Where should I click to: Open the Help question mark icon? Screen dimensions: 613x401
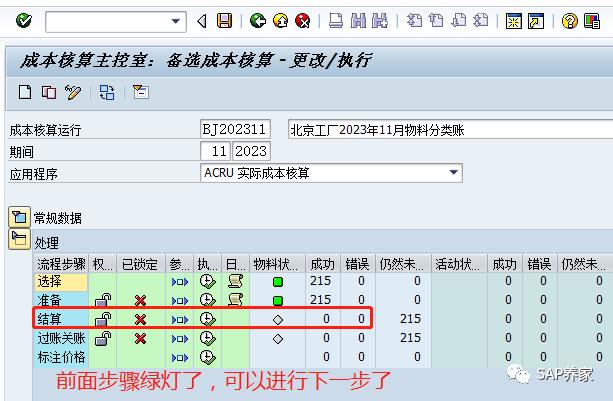570,21
